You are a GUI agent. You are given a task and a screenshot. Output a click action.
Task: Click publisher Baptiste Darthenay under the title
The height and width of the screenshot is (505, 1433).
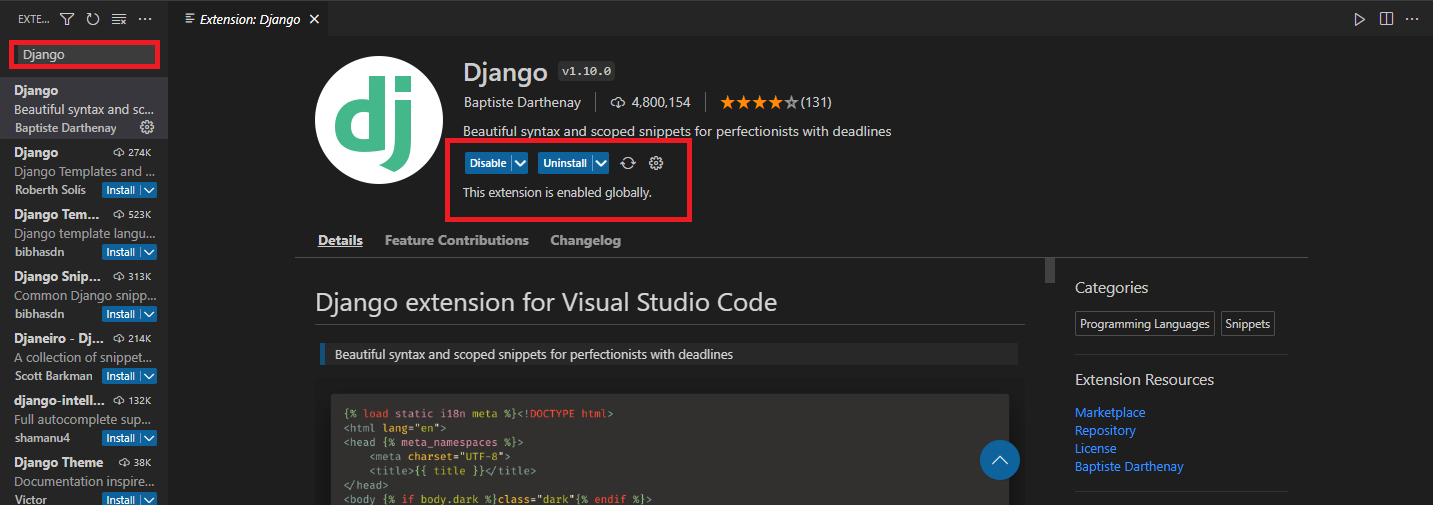523,102
